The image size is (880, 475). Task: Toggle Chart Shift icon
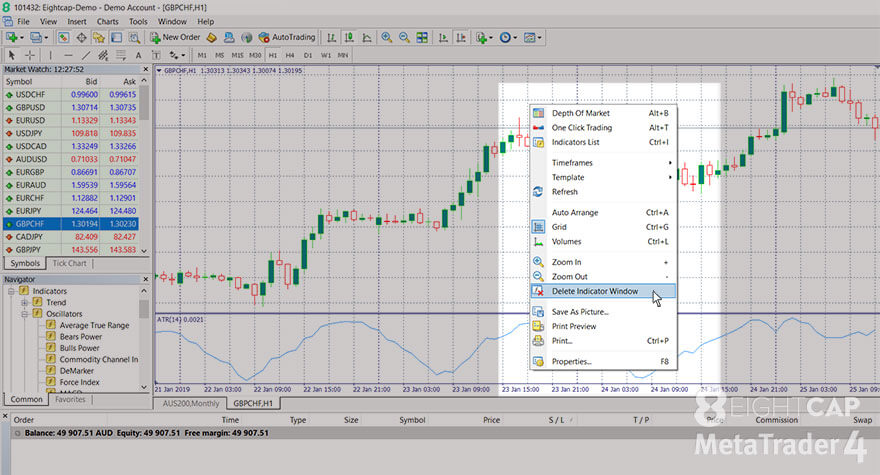pyautogui.click(x=461, y=38)
